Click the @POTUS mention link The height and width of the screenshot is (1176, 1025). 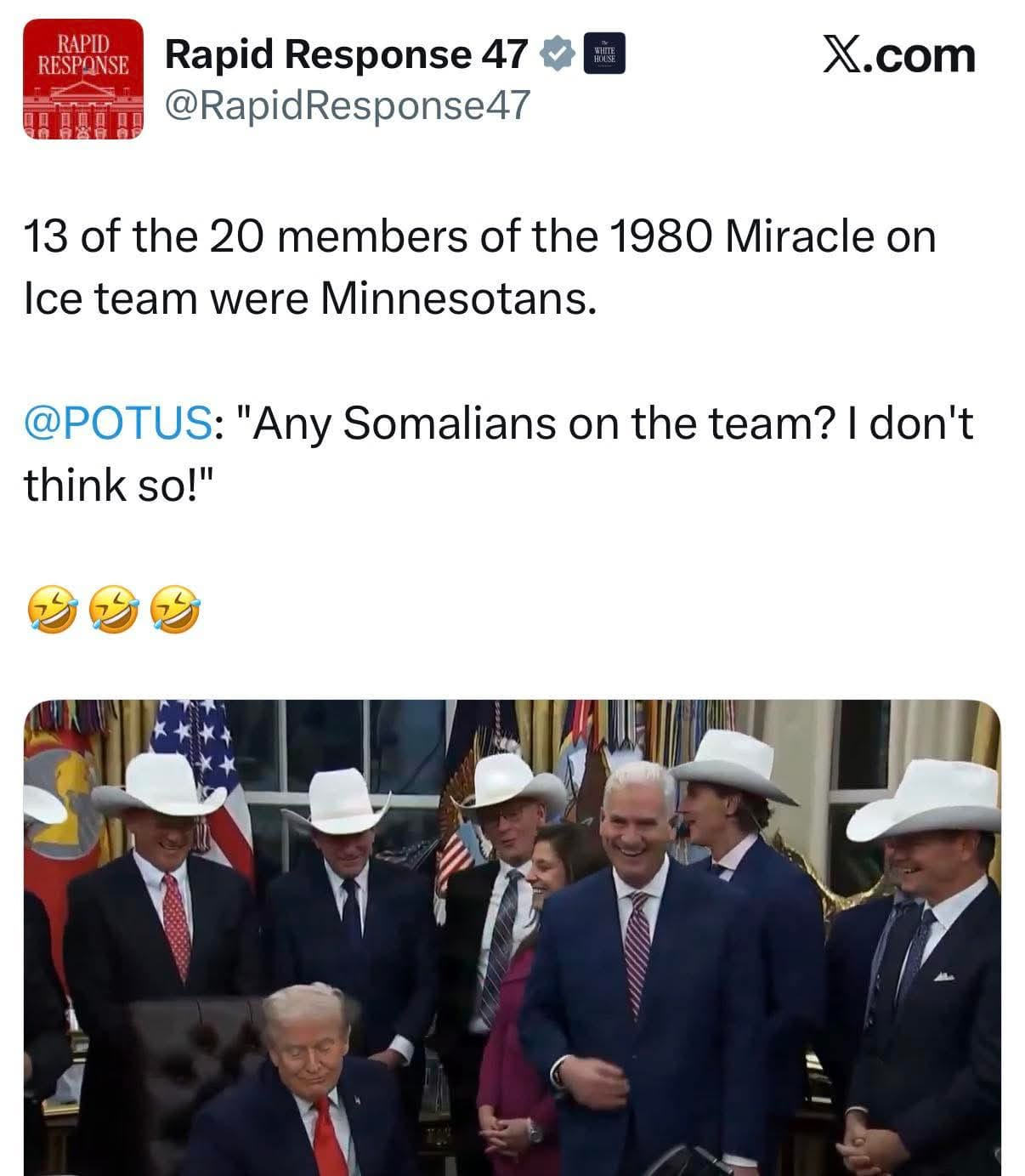pyautogui.click(x=119, y=423)
